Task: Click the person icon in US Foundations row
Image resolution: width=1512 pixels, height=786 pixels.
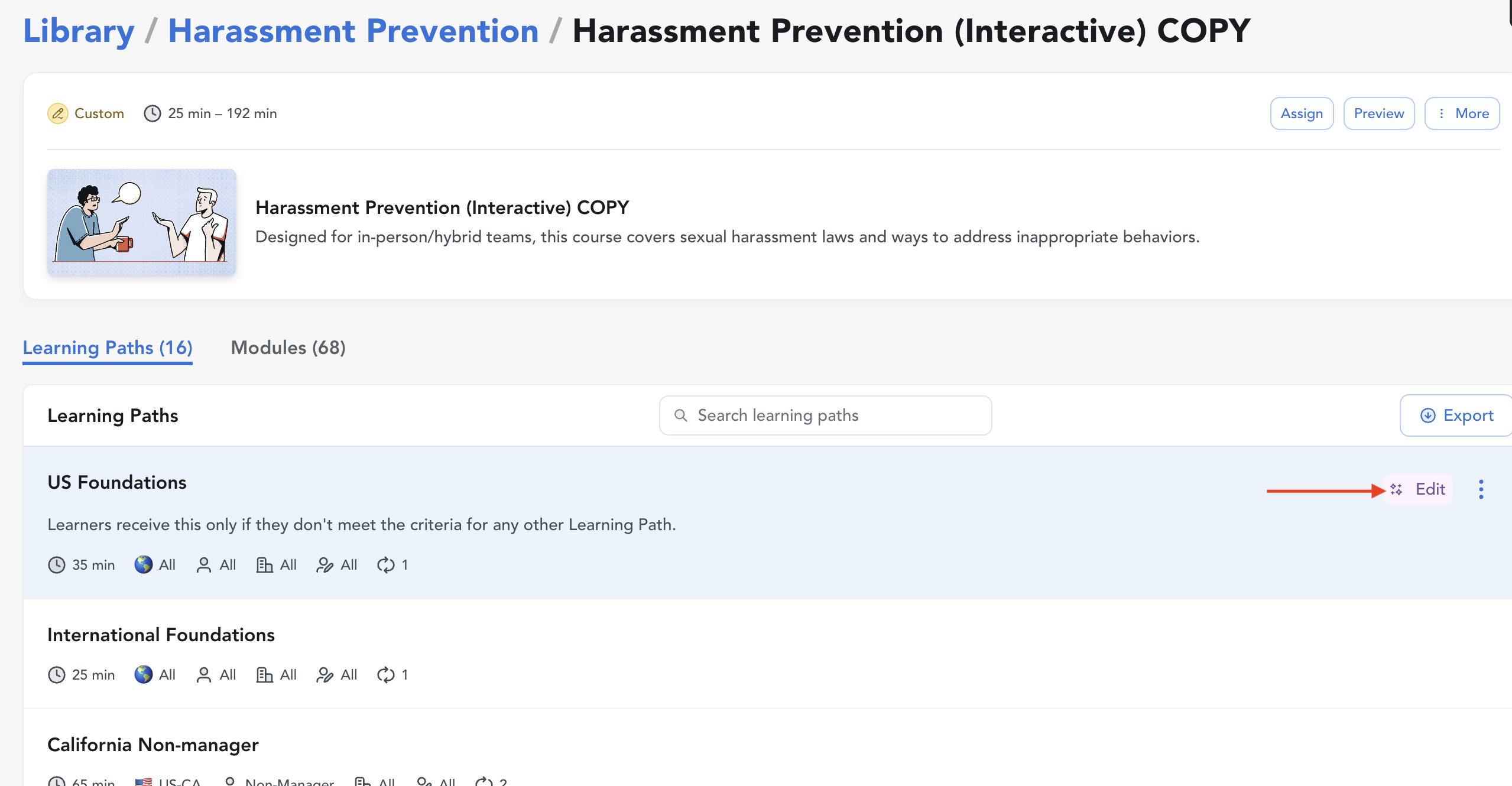Action: 203,565
